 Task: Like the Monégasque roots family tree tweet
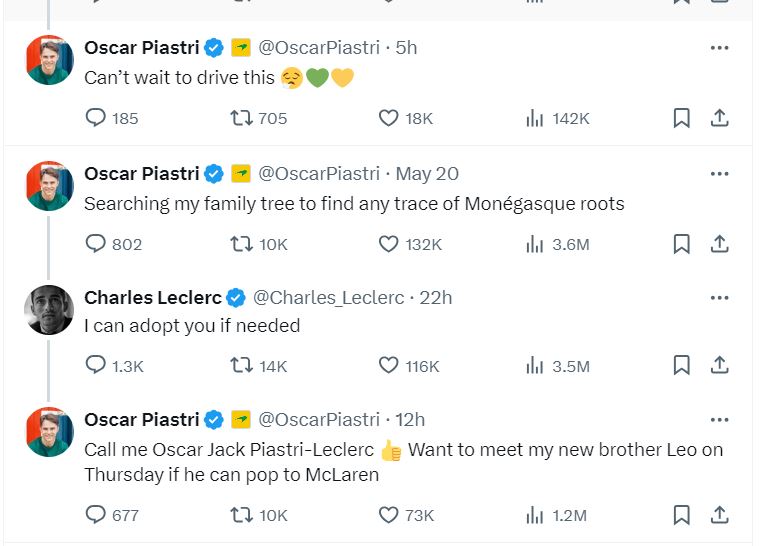coord(389,244)
